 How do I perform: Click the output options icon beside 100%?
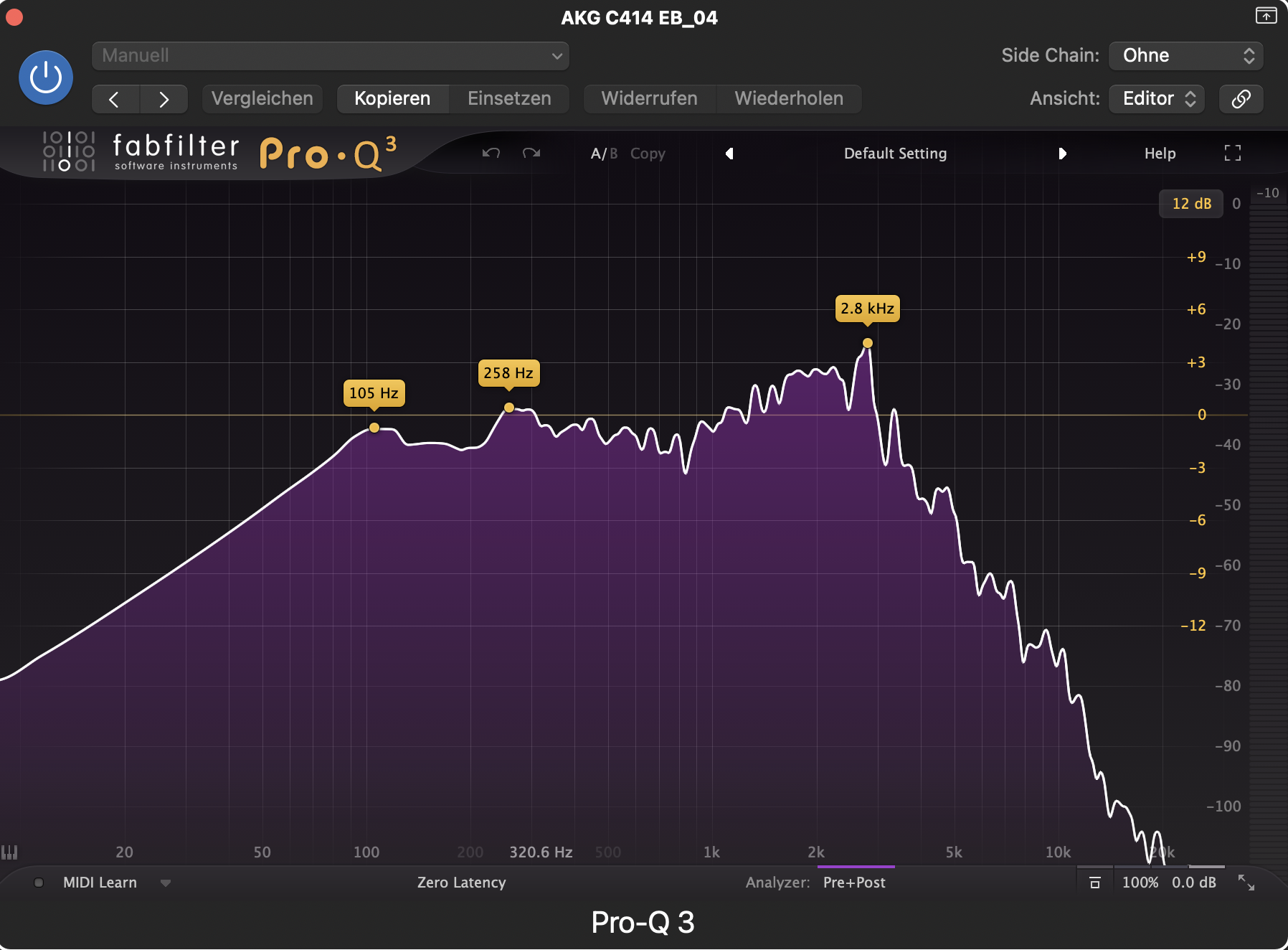1095,883
